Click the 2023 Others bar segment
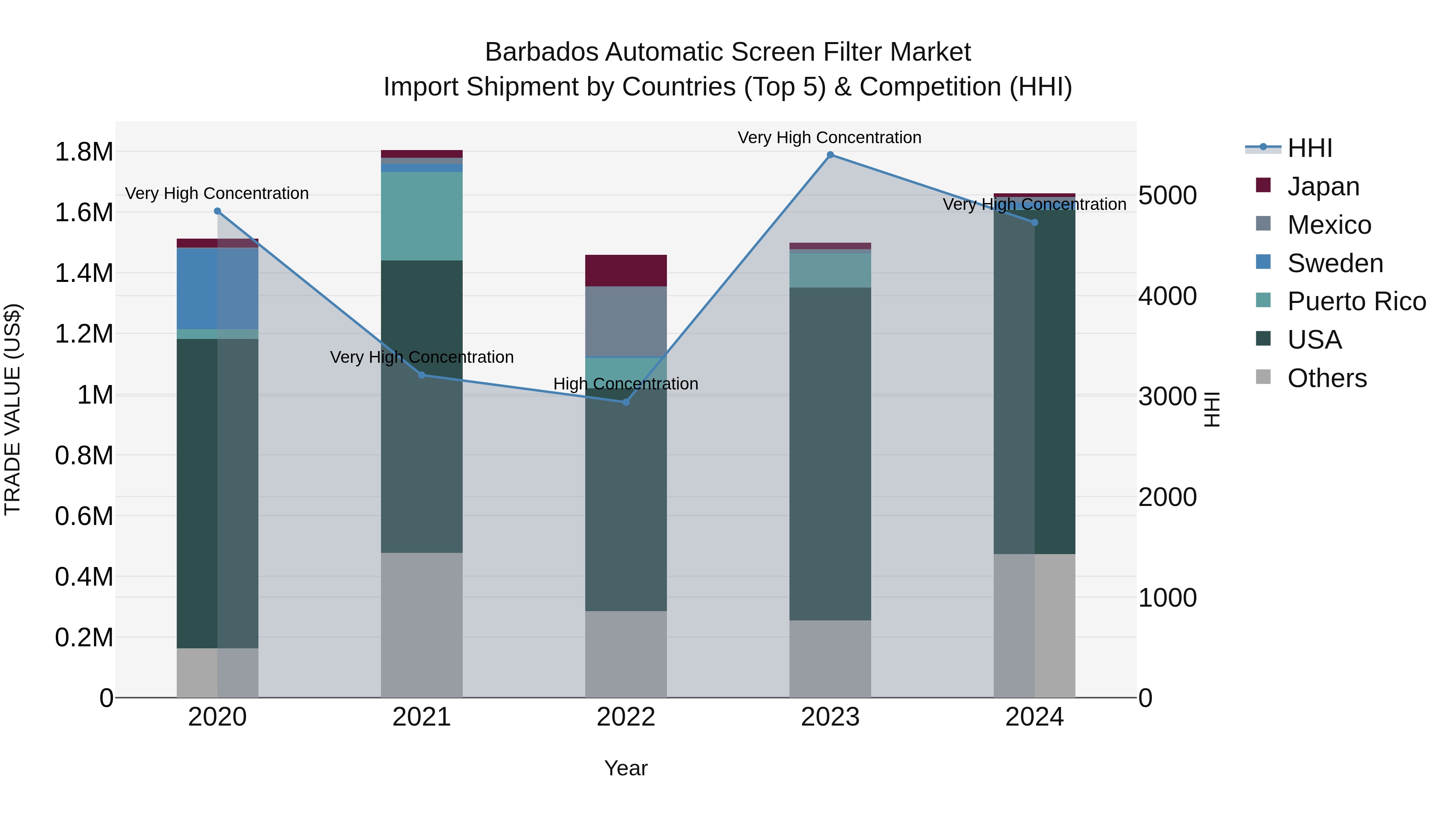The height and width of the screenshot is (819, 1456). [x=830, y=659]
